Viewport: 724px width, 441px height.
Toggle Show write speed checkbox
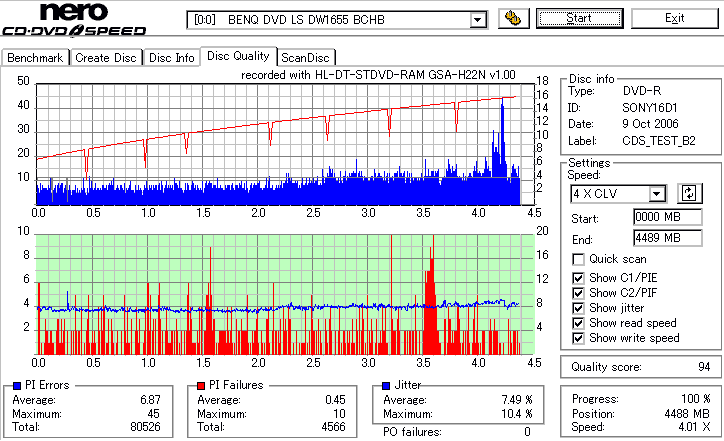pyautogui.click(x=578, y=338)
